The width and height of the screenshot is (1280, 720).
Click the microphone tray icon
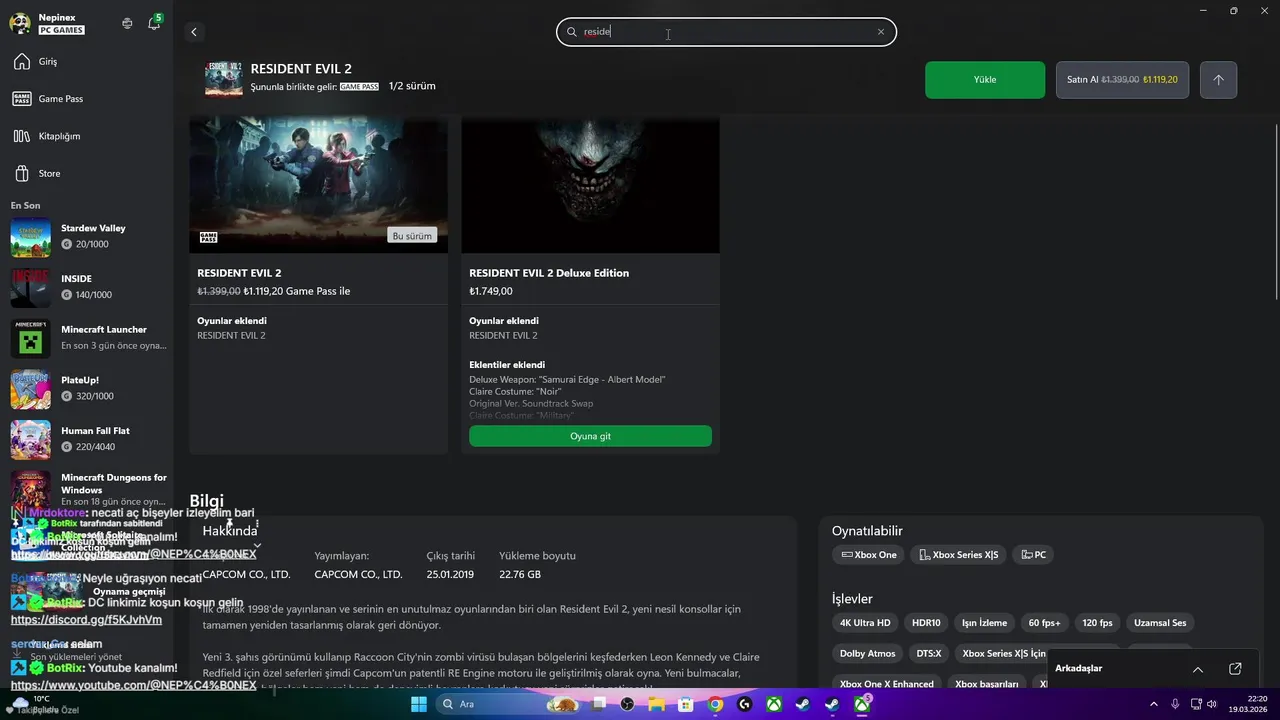coord(1175,704)
